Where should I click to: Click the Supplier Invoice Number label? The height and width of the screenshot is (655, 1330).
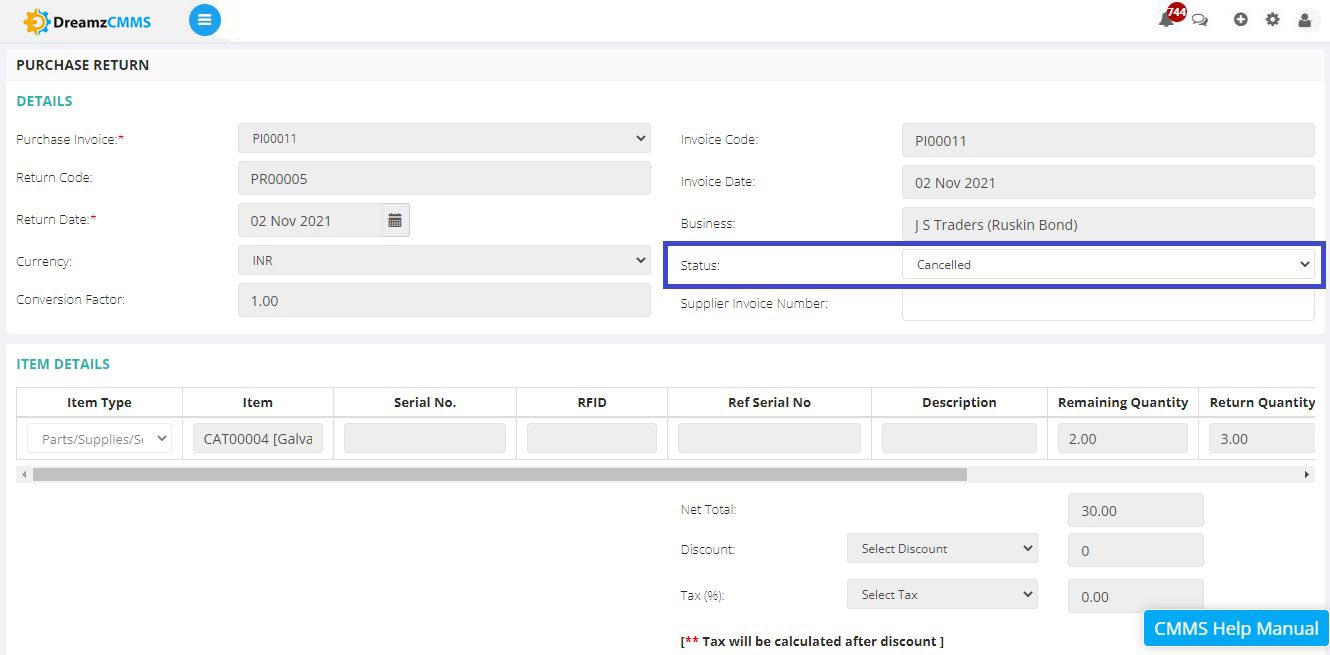(754, 303)
